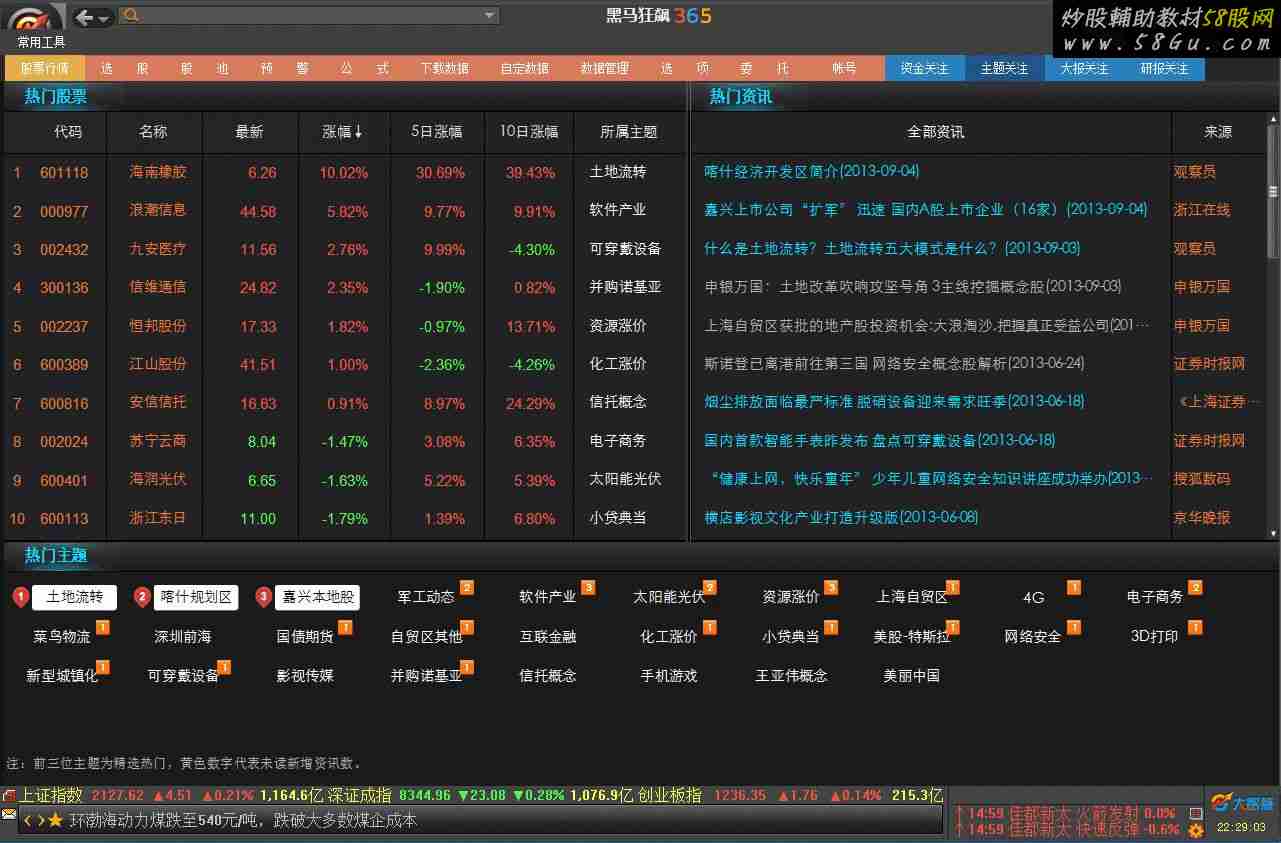Switch to the 主题关注 tab

pyautogui.click(x=1004, y=68)
